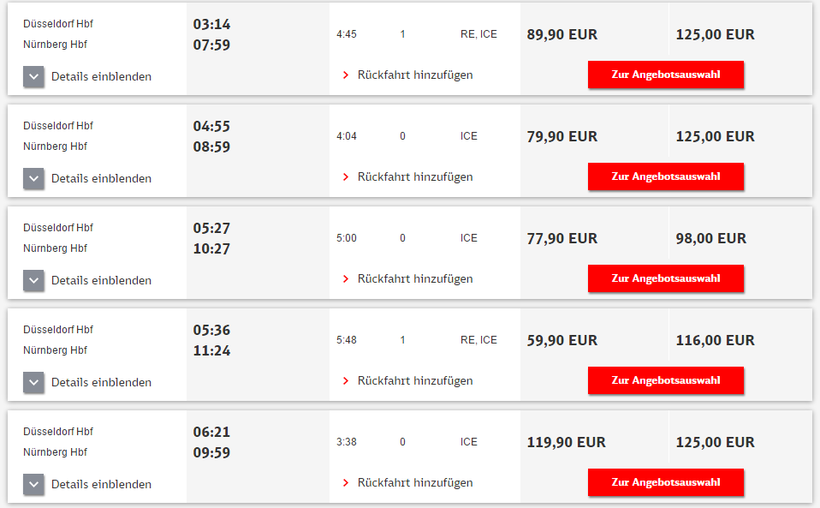Image resolution: width=820 pixels, height=508 pixels.
Task: Choose offer for the 59,90 EUR connection
Action: (665, 381)
